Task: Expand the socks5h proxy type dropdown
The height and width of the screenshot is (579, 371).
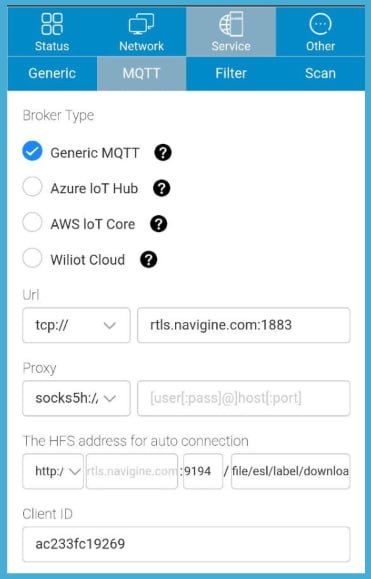Action: point(76,398)
